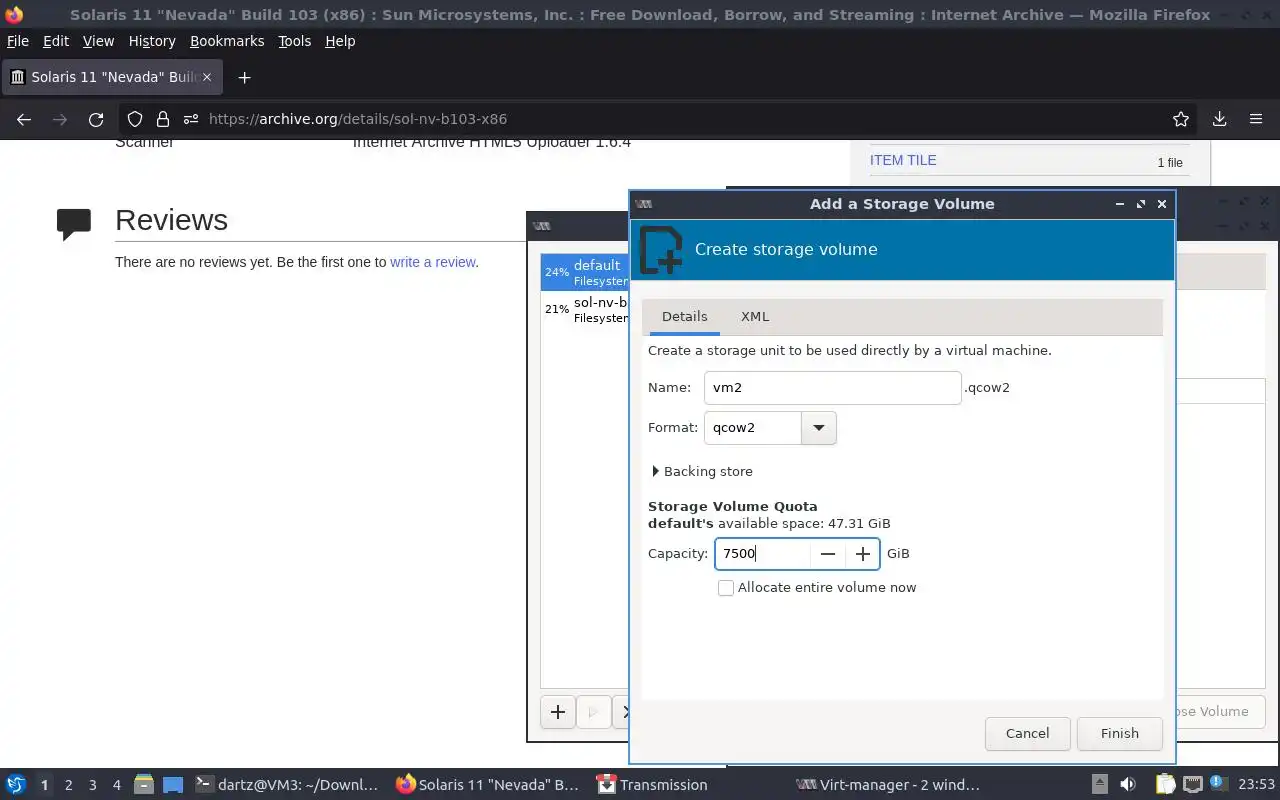
Task: Open the site permissions icon in address bar
Action: pyautogui.click(x=191, y=119)
